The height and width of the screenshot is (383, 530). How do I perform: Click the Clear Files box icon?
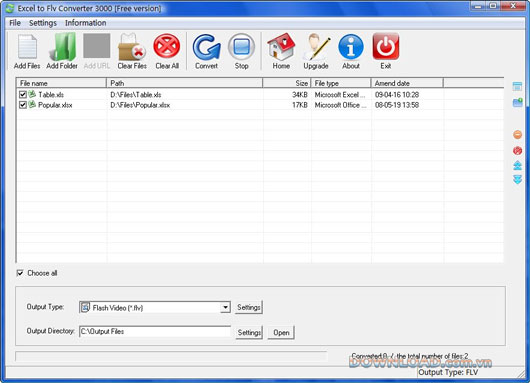[132, 47]
